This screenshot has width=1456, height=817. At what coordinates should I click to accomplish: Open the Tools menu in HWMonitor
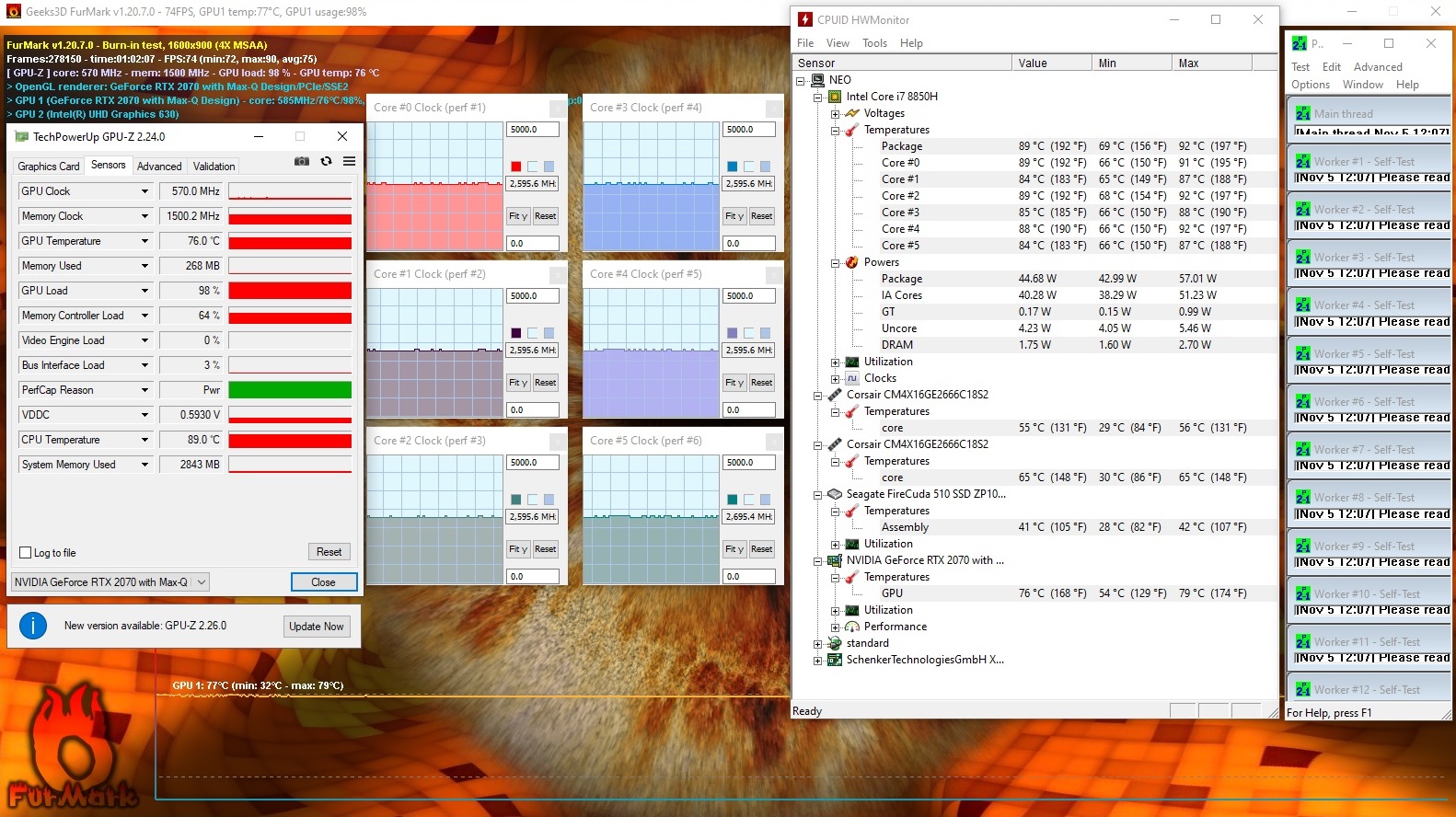[x=874, y=43]
